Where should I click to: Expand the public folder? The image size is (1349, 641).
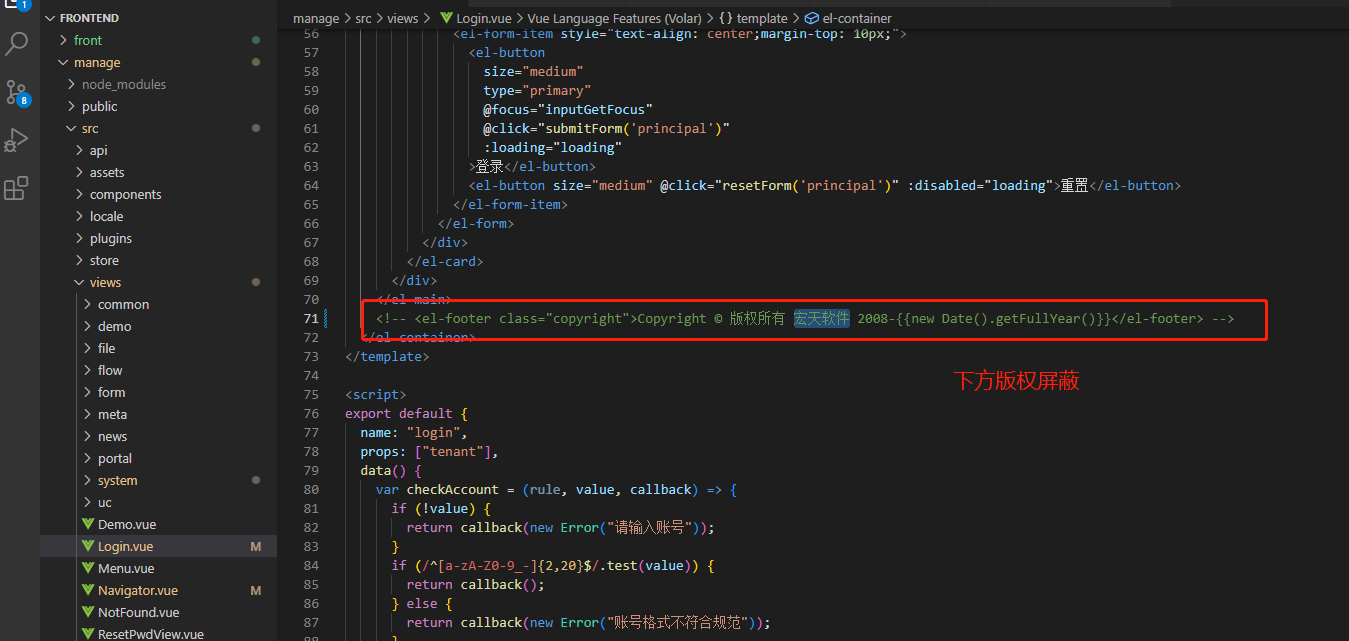tap(99, 106)
